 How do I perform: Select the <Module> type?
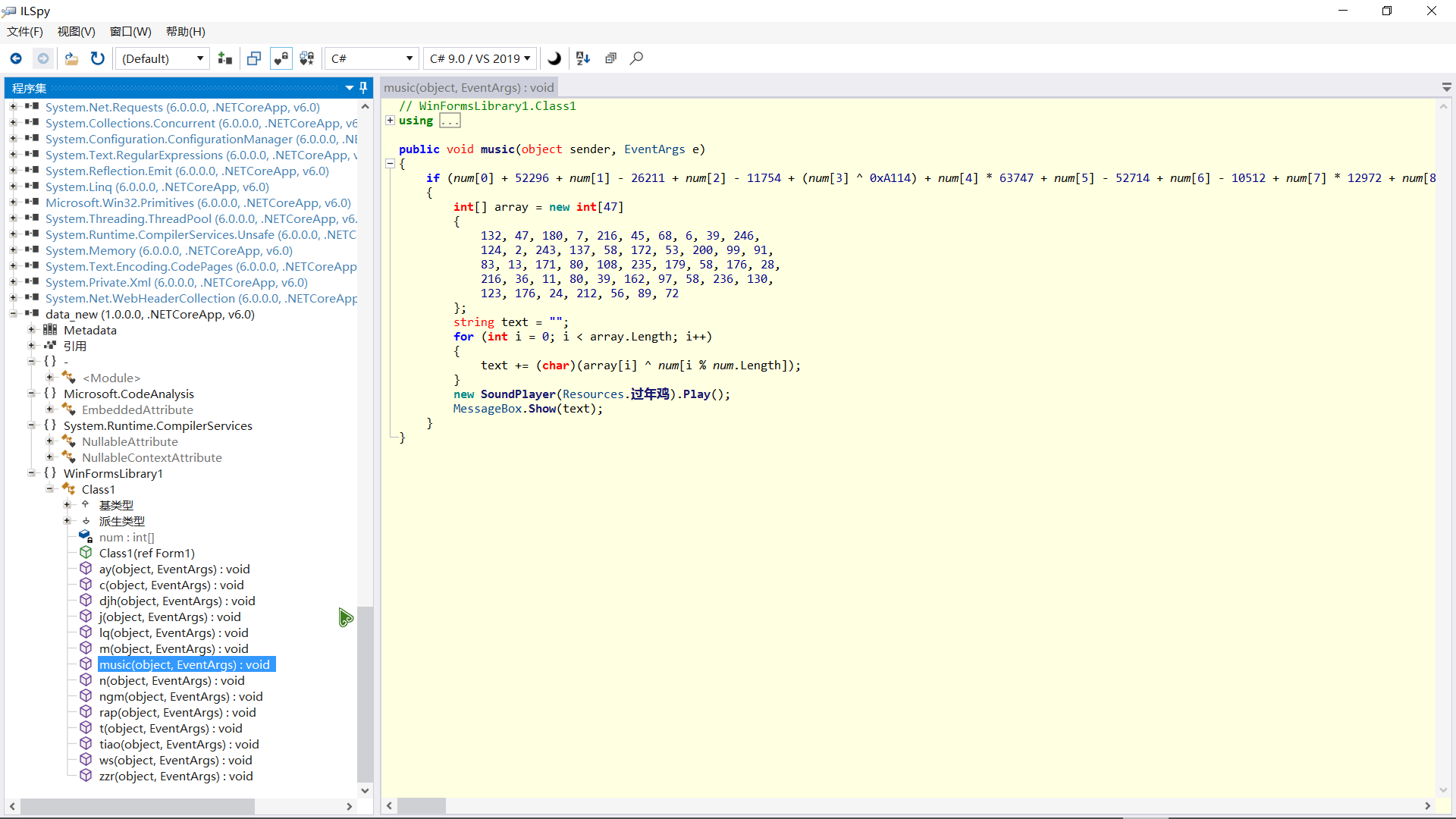point(111,378)
